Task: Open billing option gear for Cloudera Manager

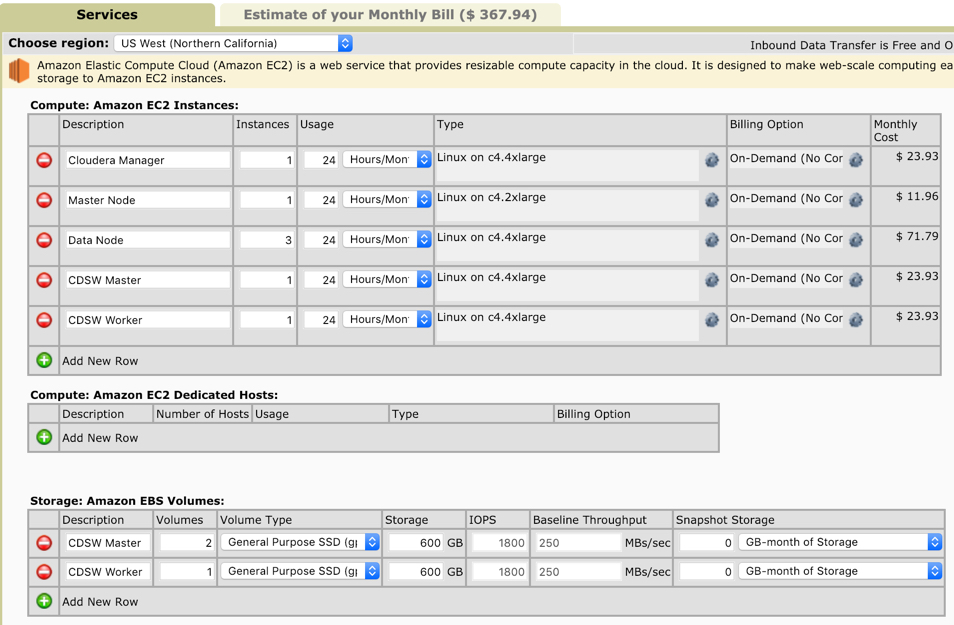Action: point(856,160)
